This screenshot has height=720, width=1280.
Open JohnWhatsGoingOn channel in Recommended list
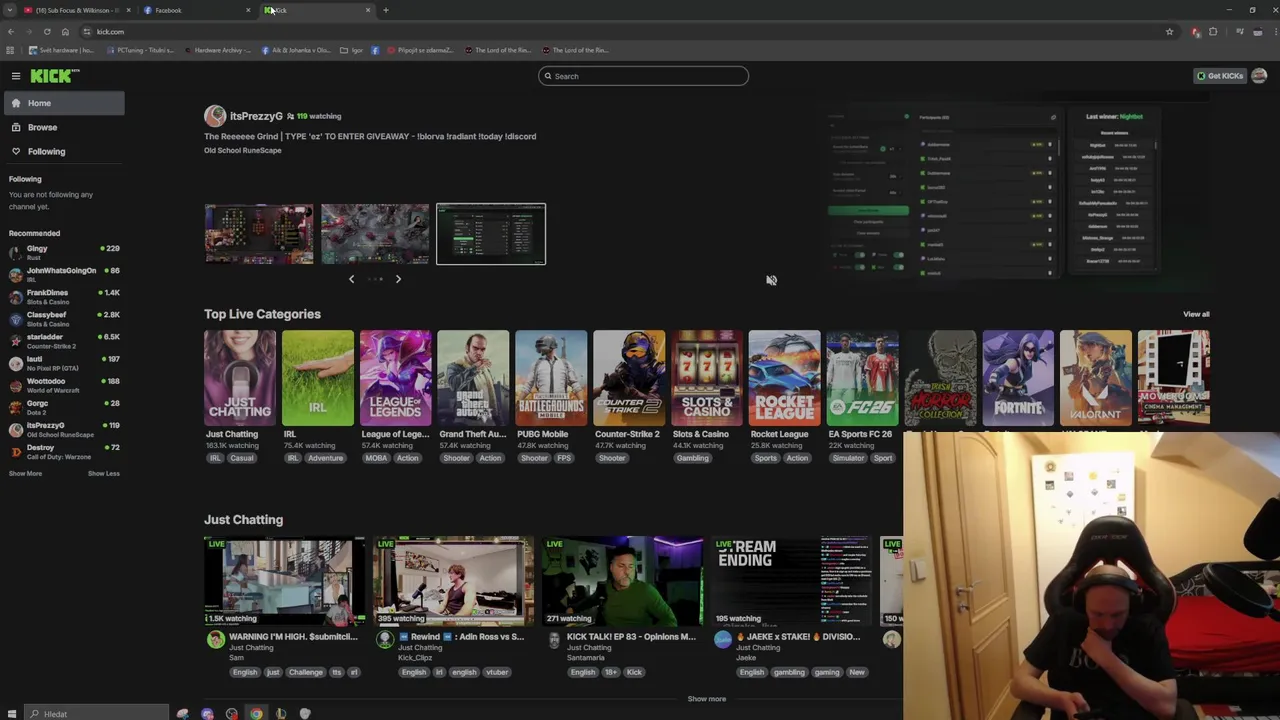[x=64, y=274]
